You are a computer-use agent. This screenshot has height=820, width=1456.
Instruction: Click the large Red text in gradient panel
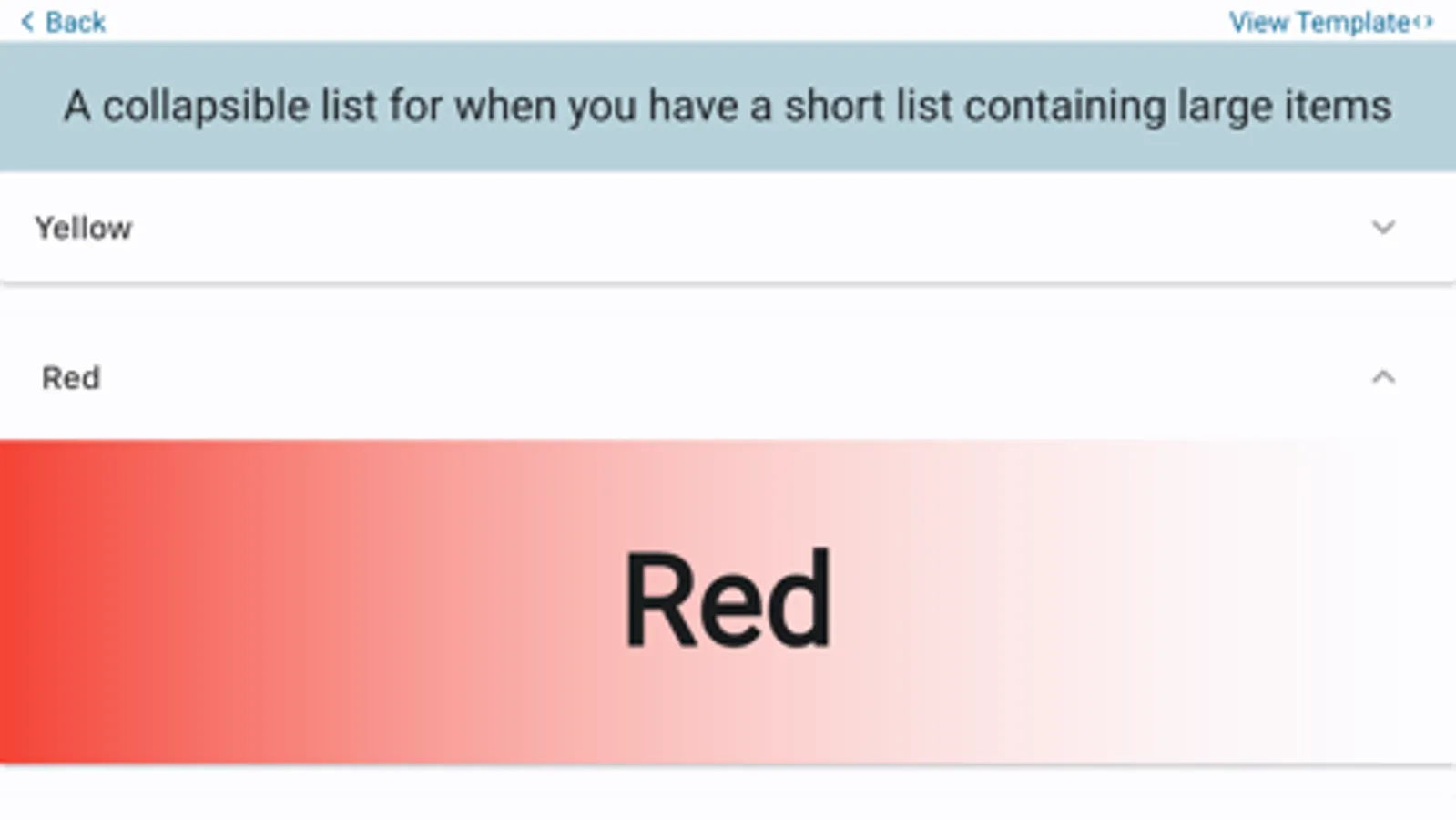pyautogui.click(x=728, y=600)
